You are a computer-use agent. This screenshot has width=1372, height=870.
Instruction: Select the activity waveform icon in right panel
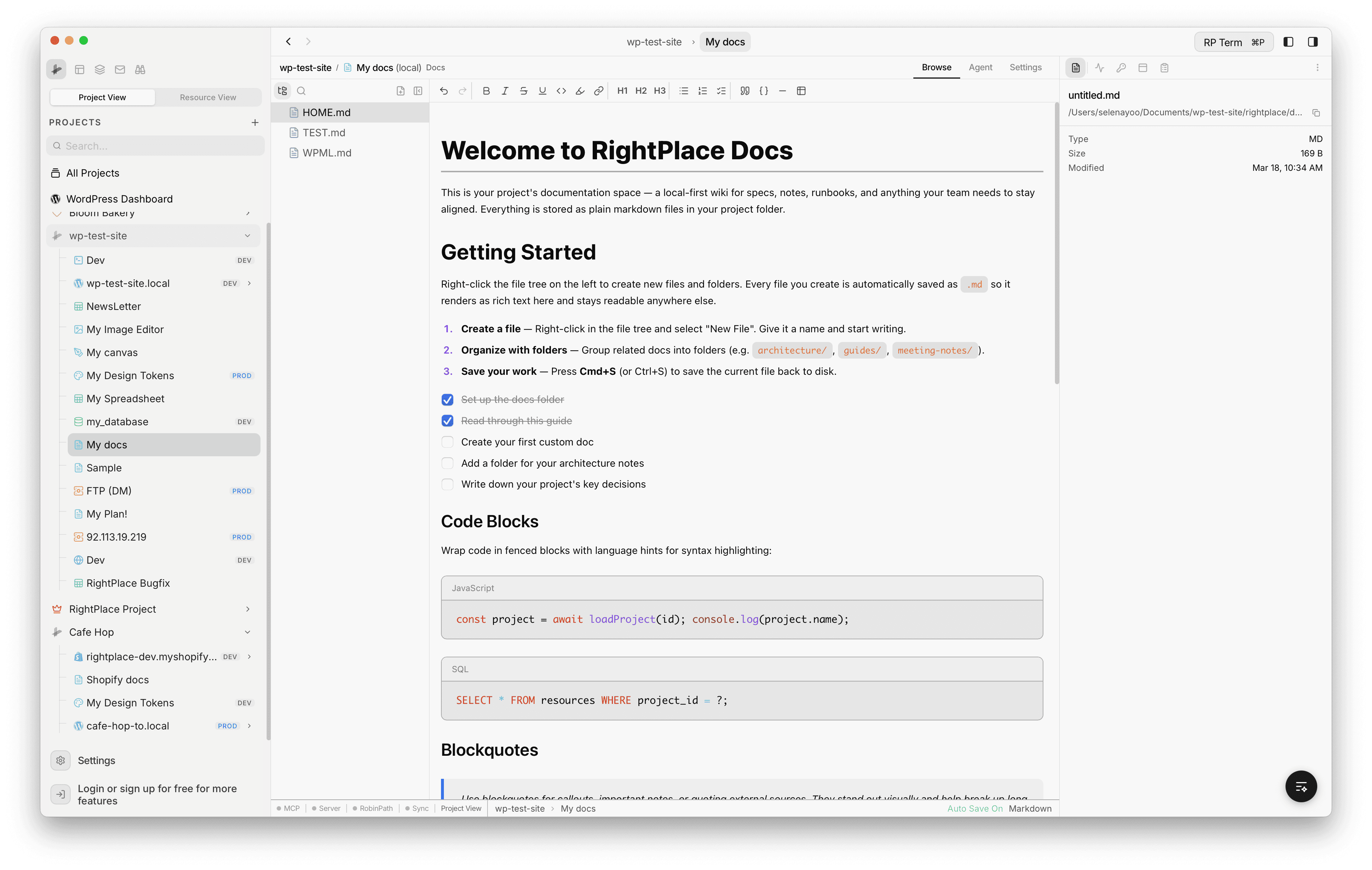point(1099,67)
